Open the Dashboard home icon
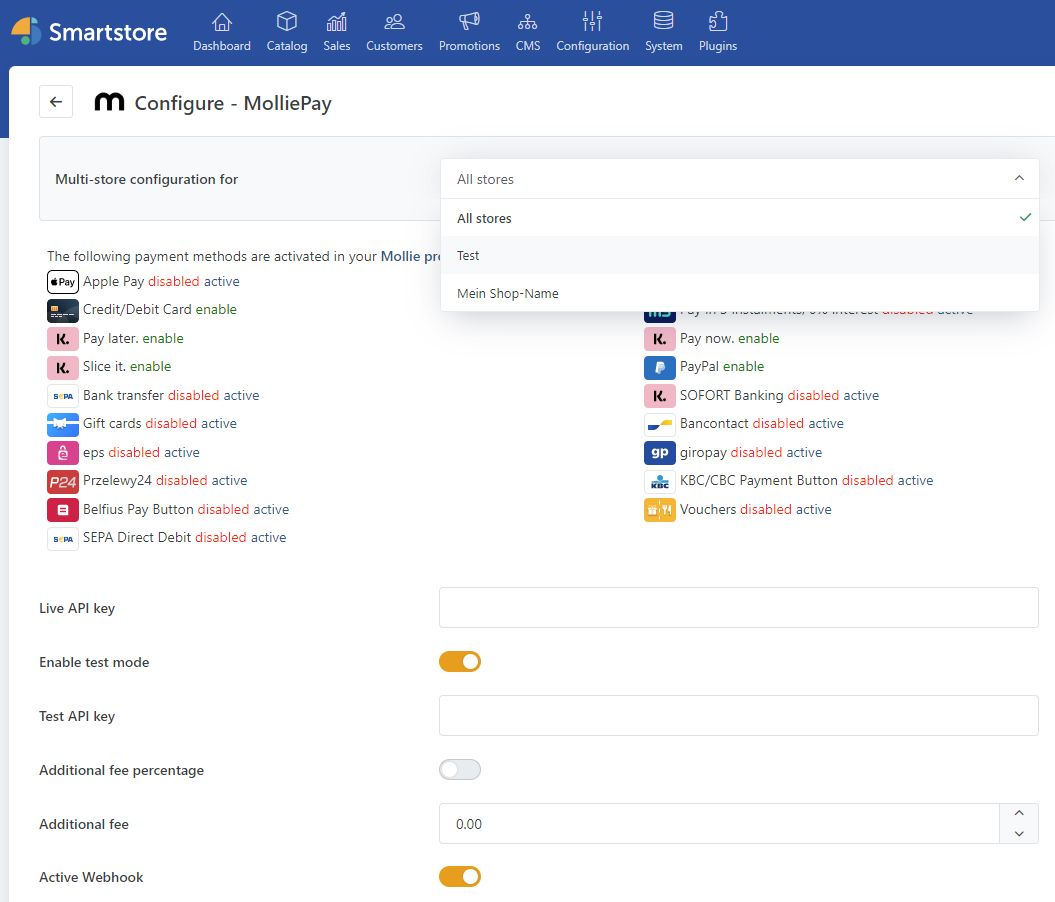Image resolution: width=1055 pixels, height=902 pixels. (x=222, y=22)
